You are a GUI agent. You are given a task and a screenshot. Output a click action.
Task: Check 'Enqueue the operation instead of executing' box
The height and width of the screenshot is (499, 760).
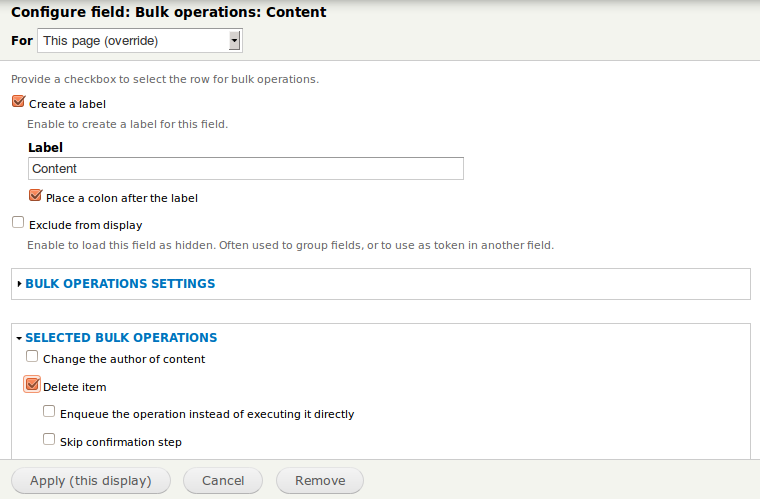(x=49, y=412)
